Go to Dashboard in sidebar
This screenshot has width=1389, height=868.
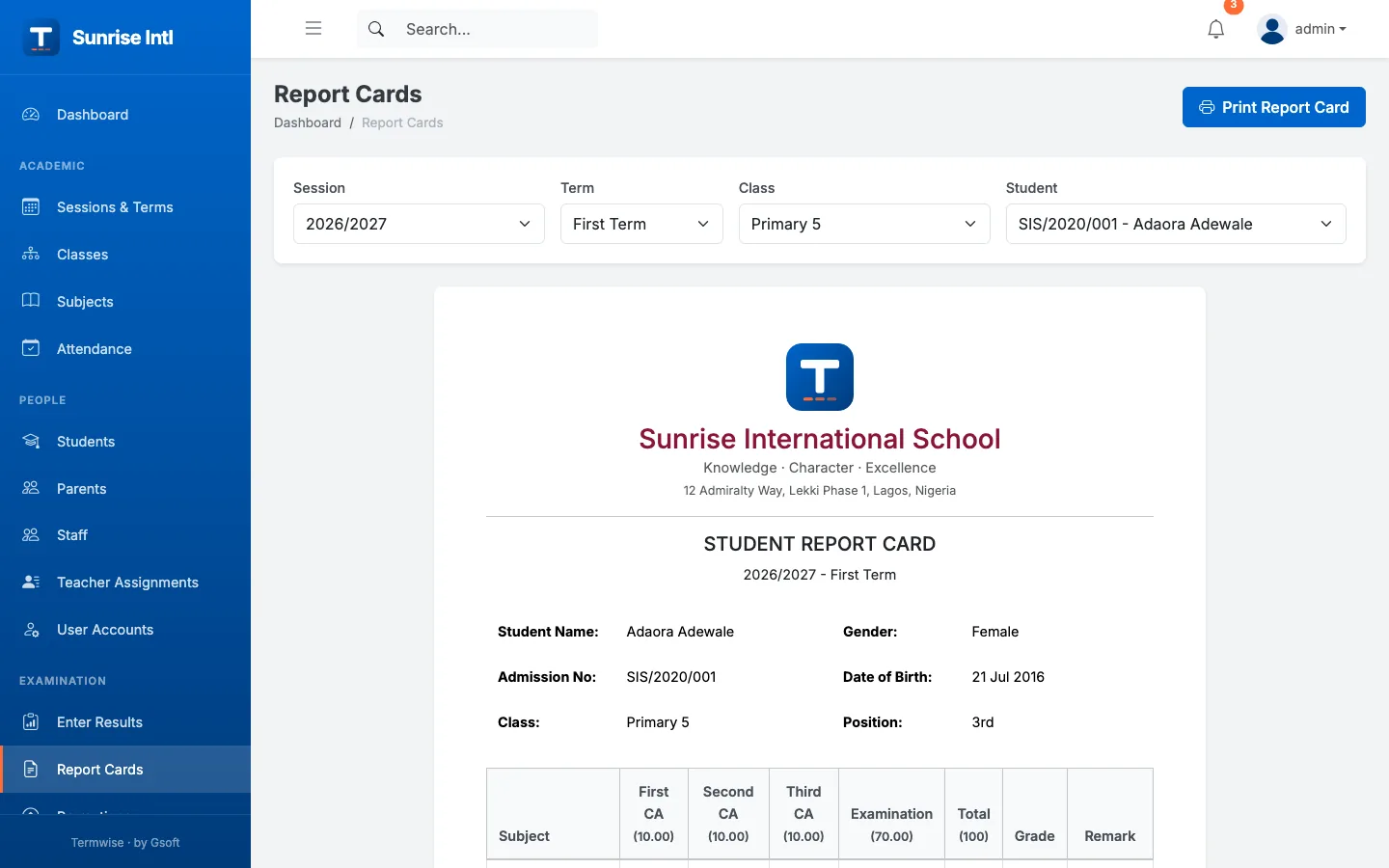[x=125, y=114]
